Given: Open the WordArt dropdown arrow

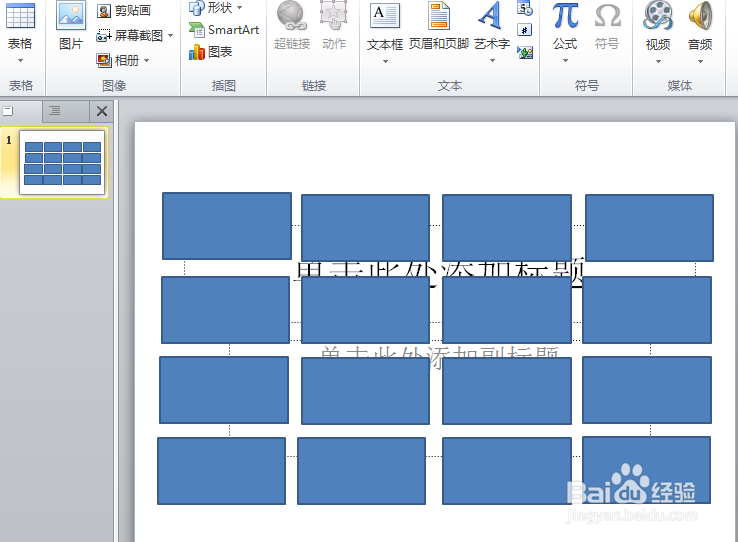Looking at the screenshot, I should click(492, 61).
